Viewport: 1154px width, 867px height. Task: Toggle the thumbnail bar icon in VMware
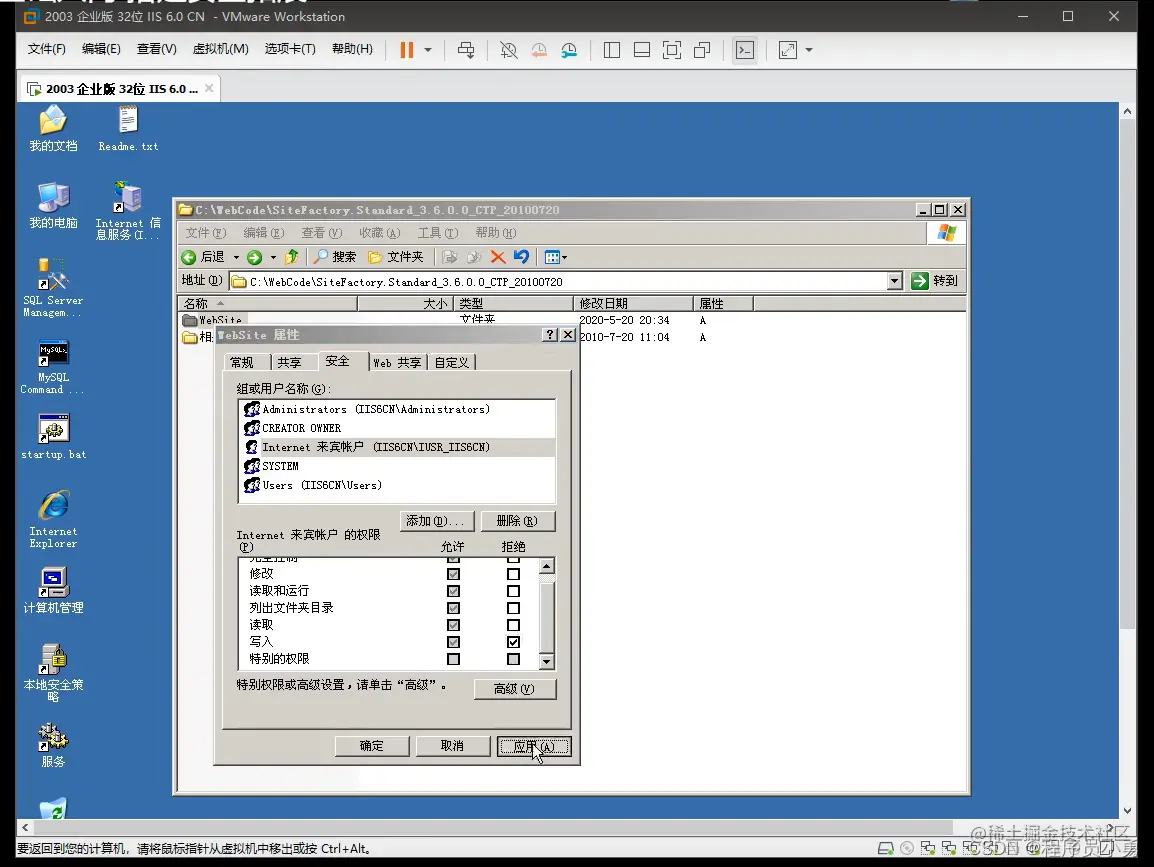(642, 50)
